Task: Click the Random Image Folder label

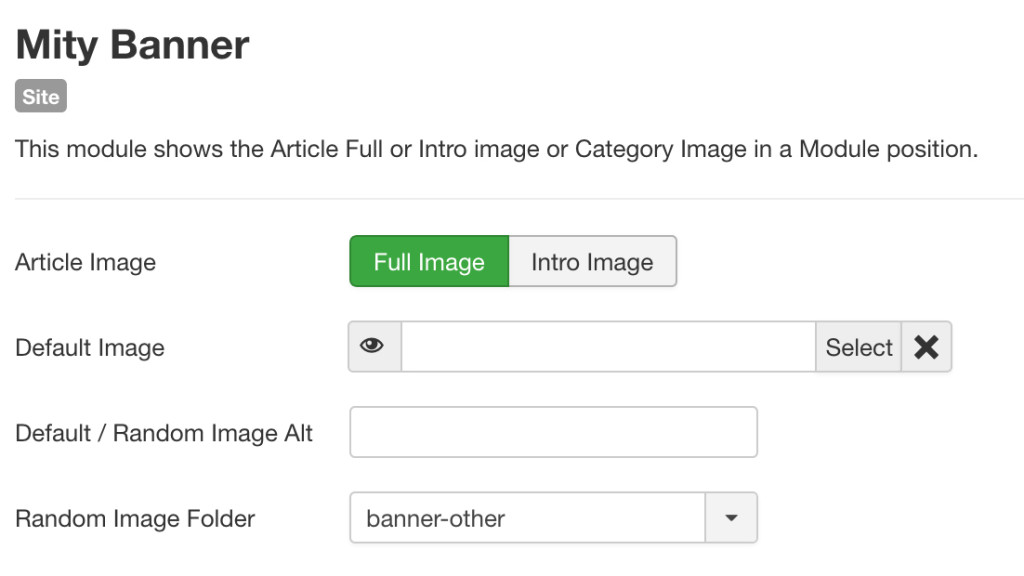Action: pyautogui.click(x=135, y=519)
